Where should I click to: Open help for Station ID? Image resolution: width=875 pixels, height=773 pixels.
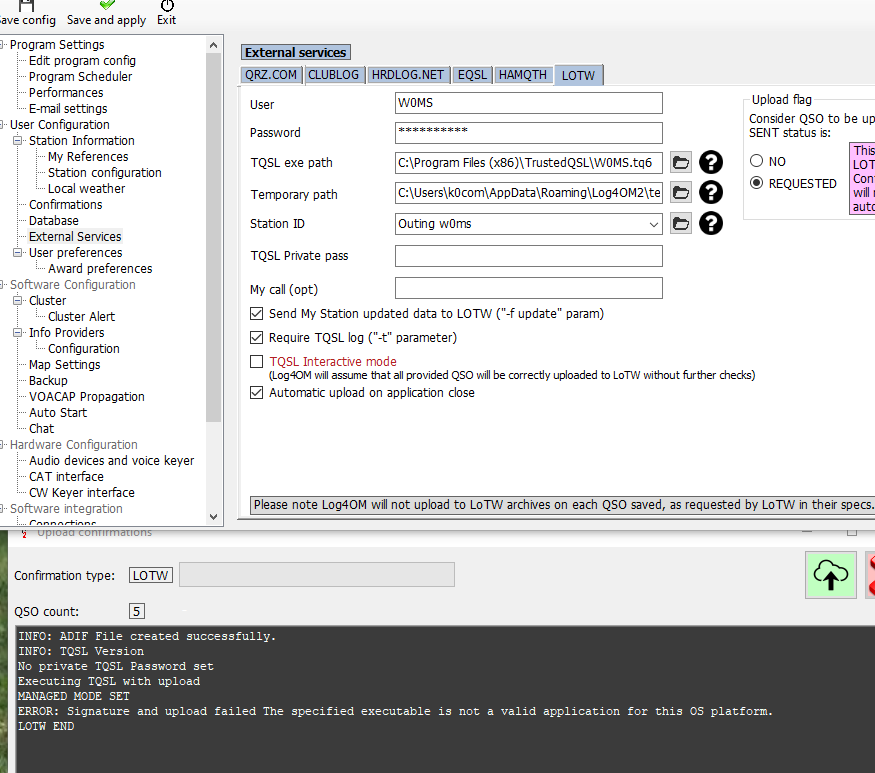[x=710, y=224]
